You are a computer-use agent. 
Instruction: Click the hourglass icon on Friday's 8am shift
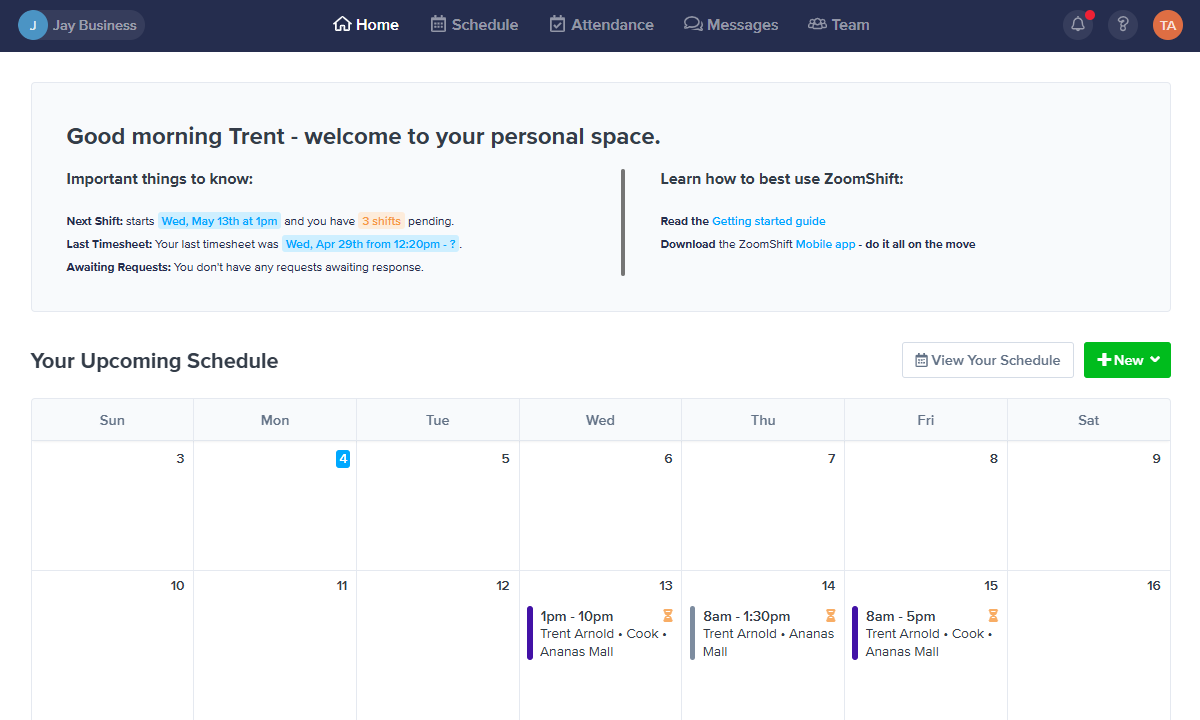pyautogui.click(x=993, y=615)
